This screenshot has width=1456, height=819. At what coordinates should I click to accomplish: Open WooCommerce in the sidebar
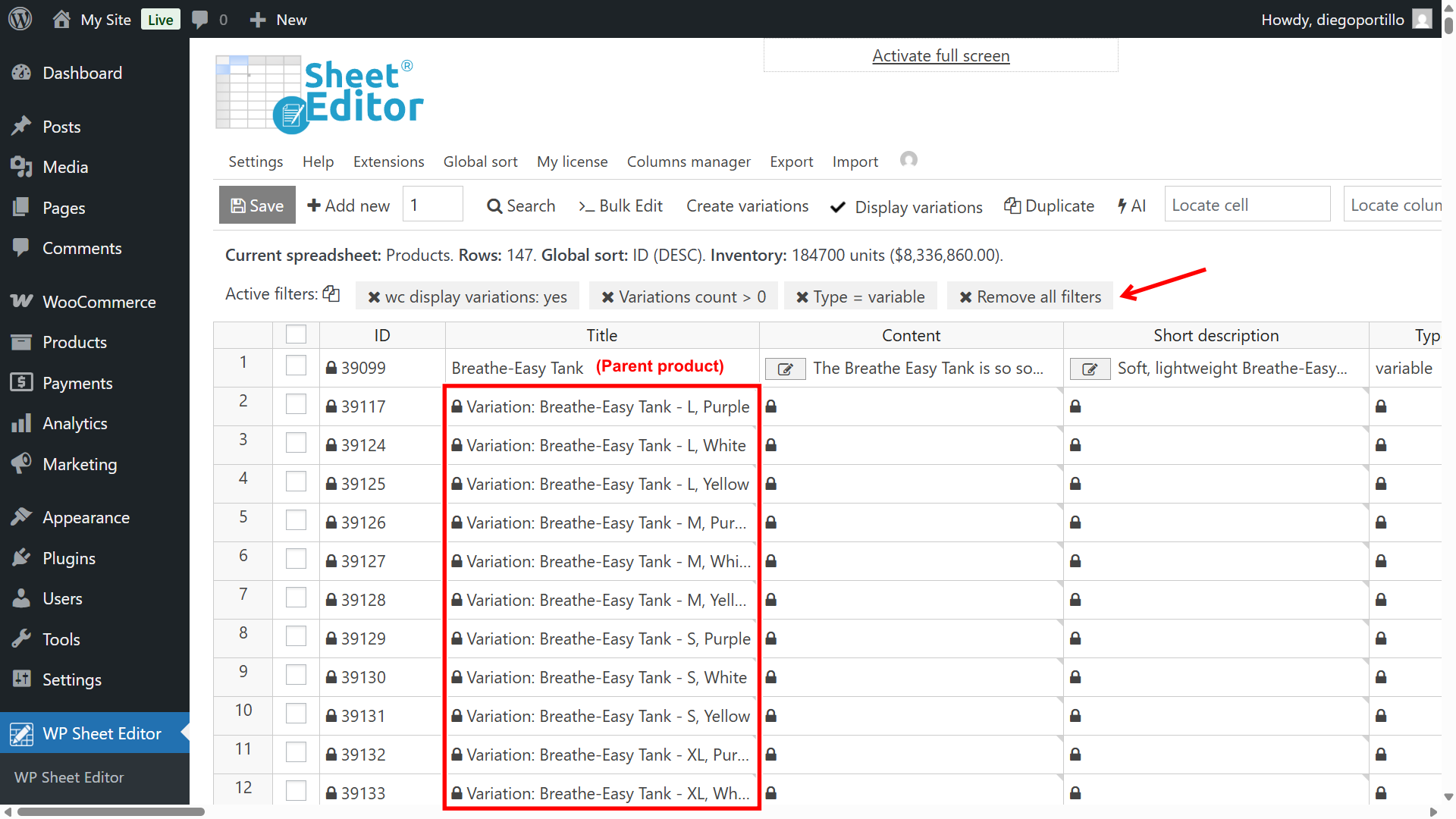tap(99, 302)
